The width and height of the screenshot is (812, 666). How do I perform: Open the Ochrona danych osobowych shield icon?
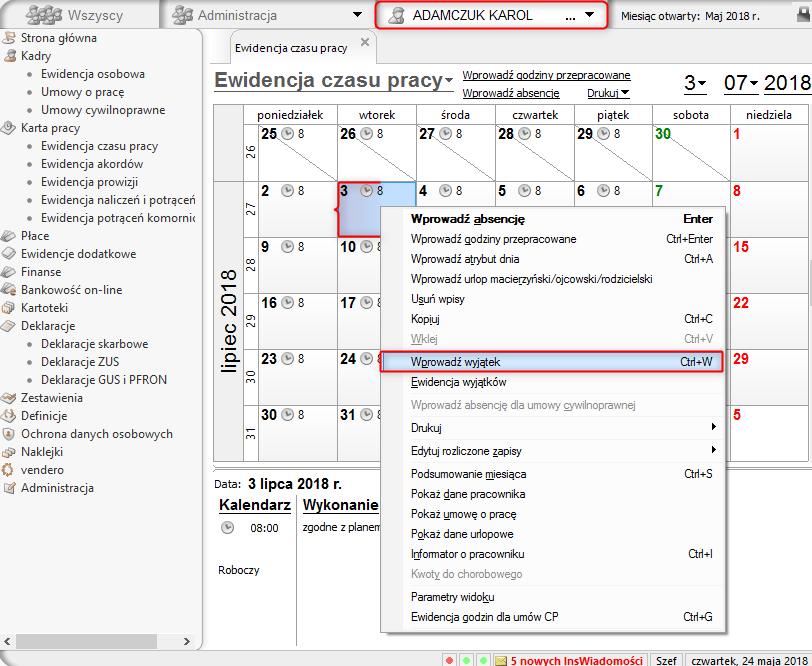coord(8,434)
